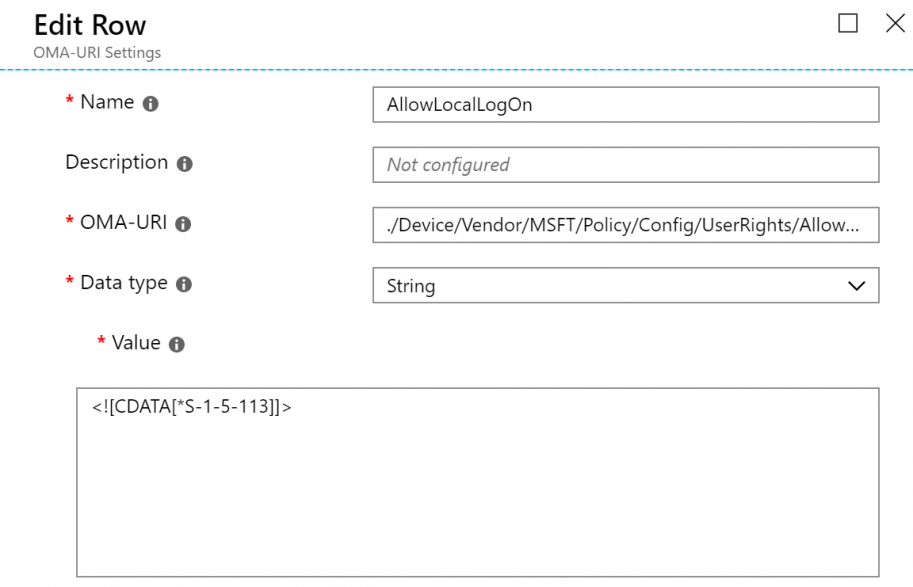Click the info icon beside Description
The height and width of the screenshot is (587, 913).
183,164
